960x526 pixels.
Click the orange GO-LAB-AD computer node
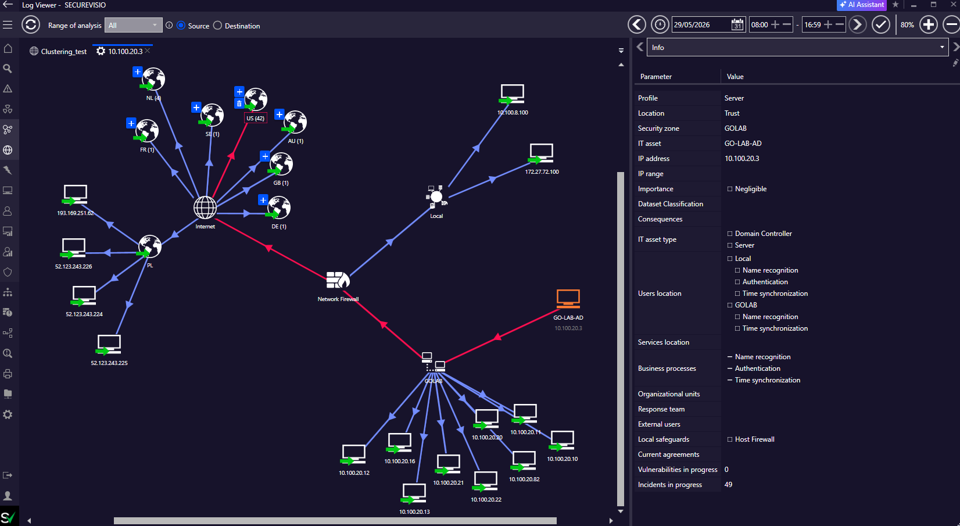click(568, 299)
